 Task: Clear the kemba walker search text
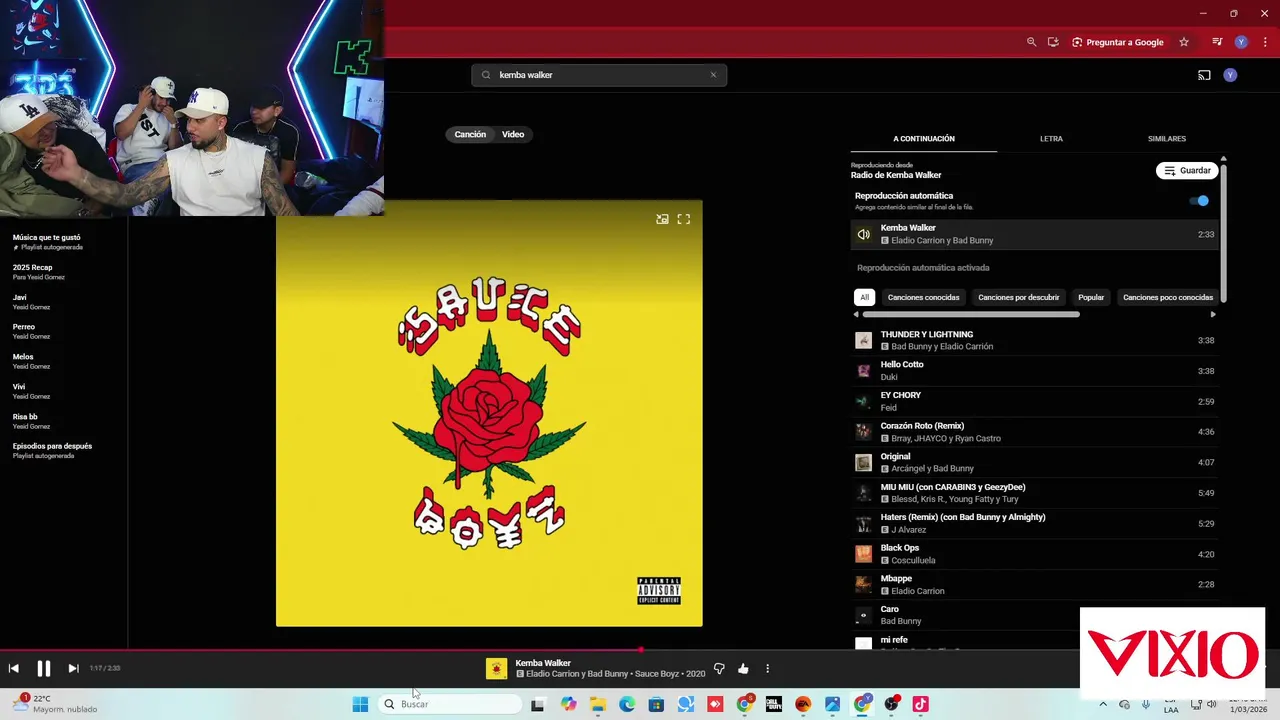(713, 75)
